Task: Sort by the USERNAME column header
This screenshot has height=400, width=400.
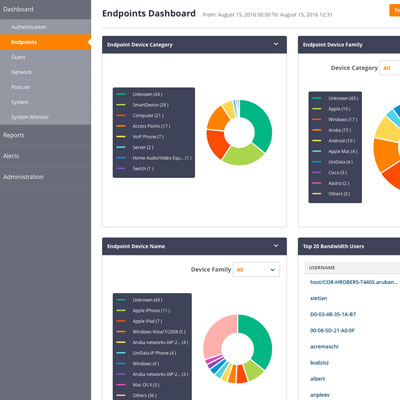Action: click(x=322, y=268)
